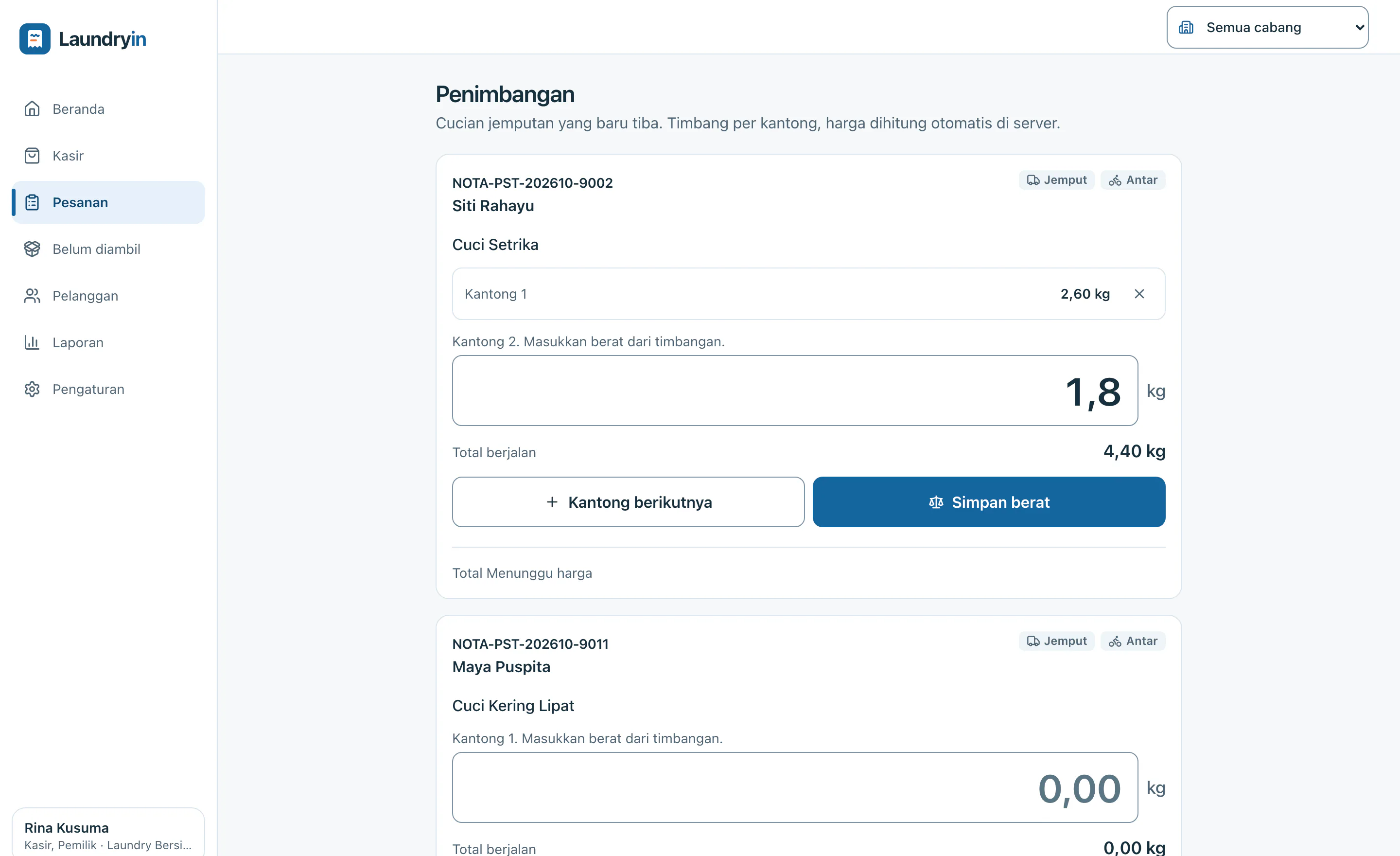The image size is (1400, 856).
Task: Click the Antar bike badge for Siti Rahayu
Action: [1133, 180]
